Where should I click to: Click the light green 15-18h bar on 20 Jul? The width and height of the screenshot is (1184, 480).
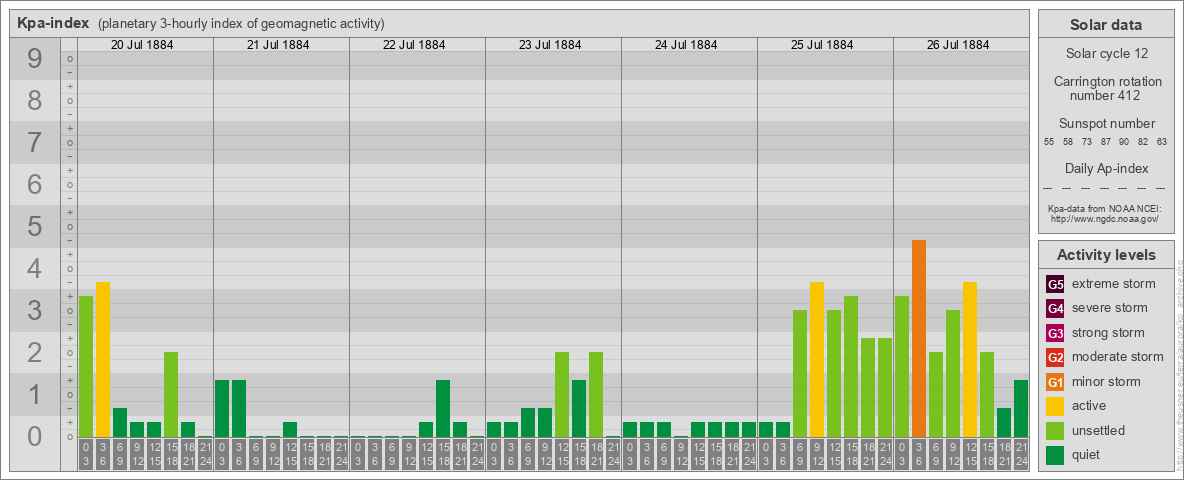pyautogui.click(x=171, y=395)
